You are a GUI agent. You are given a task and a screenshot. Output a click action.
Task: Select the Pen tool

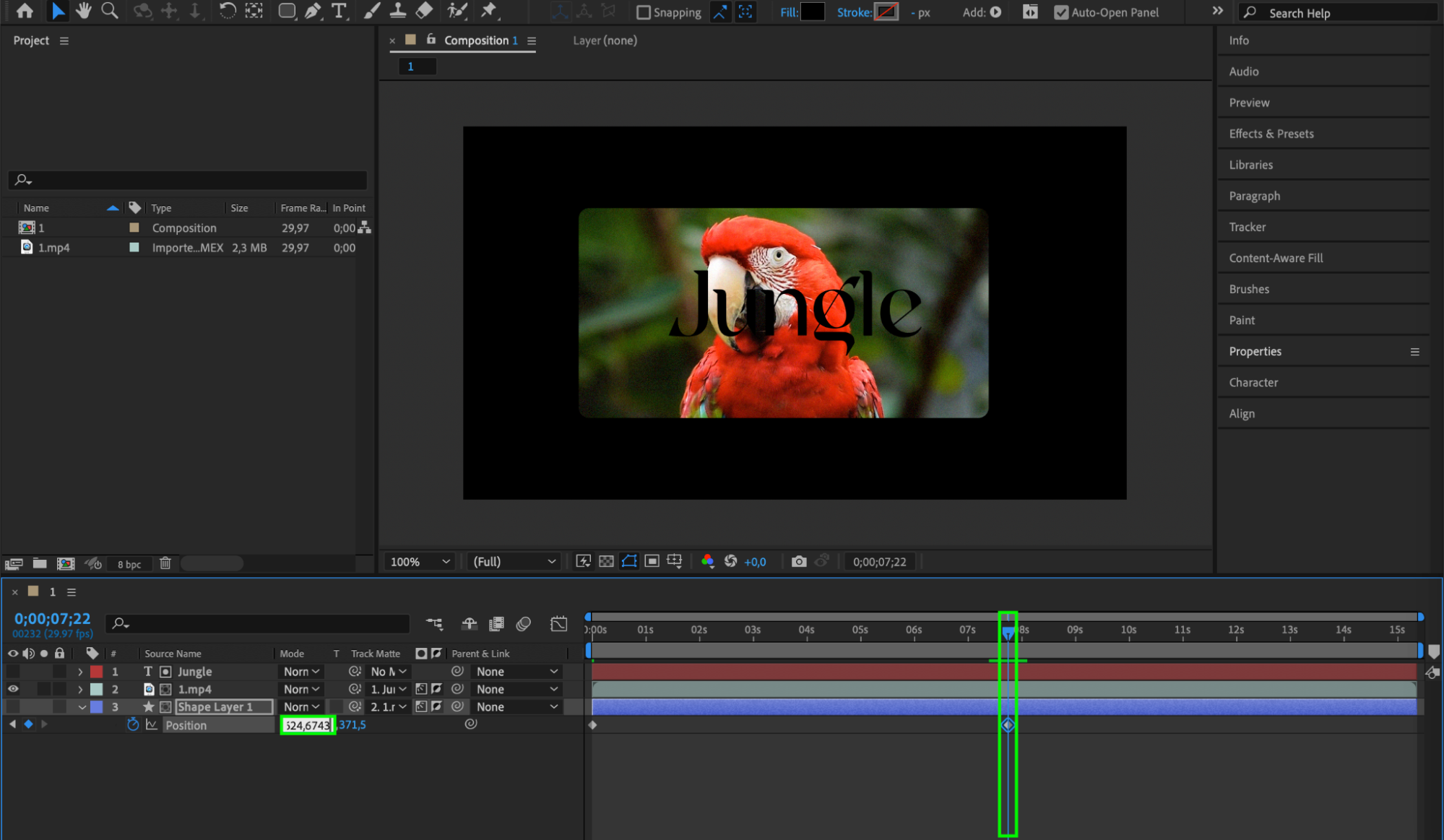point(313,11)
